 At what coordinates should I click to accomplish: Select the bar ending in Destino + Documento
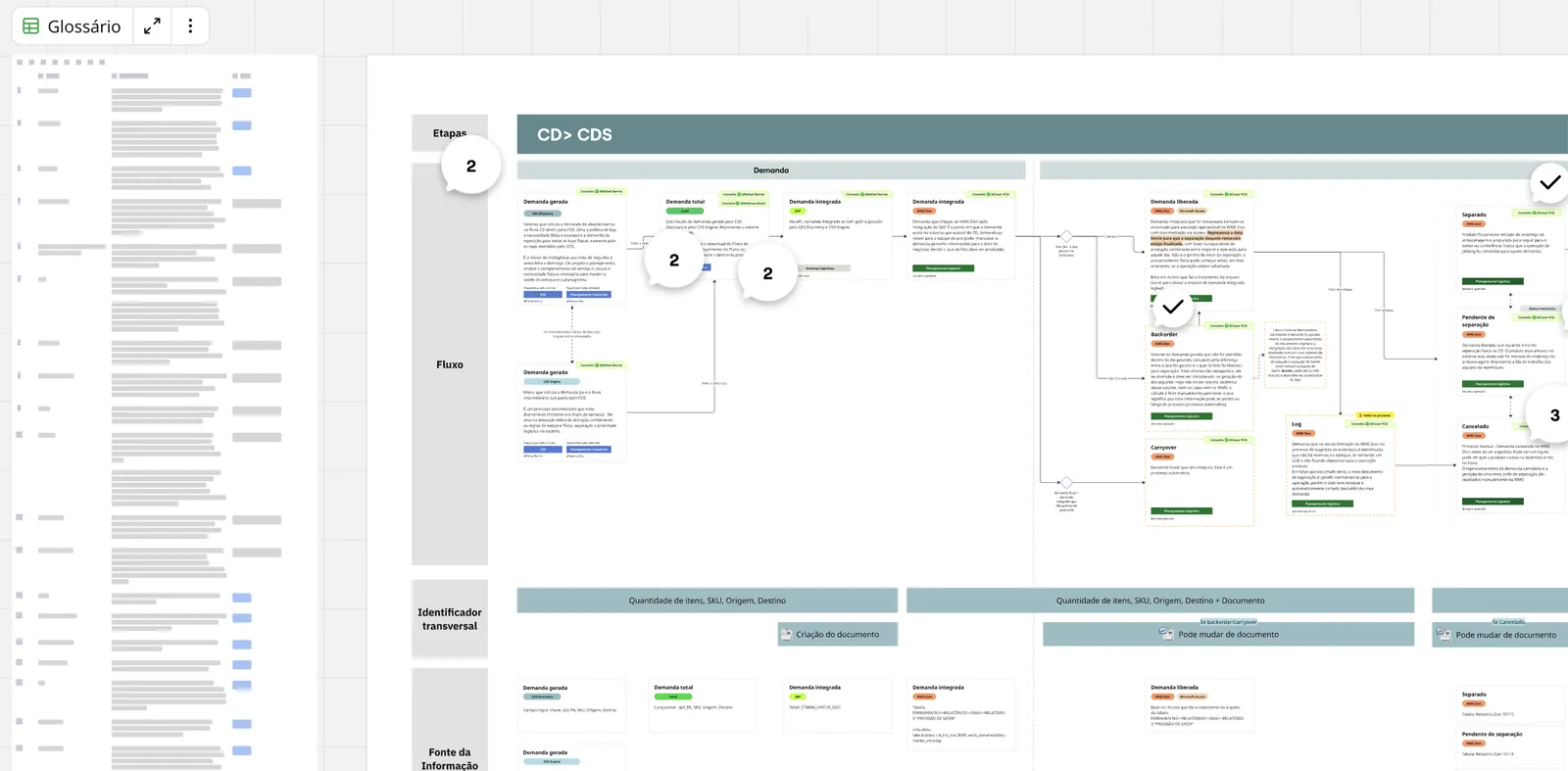[x=1160, y=601]
